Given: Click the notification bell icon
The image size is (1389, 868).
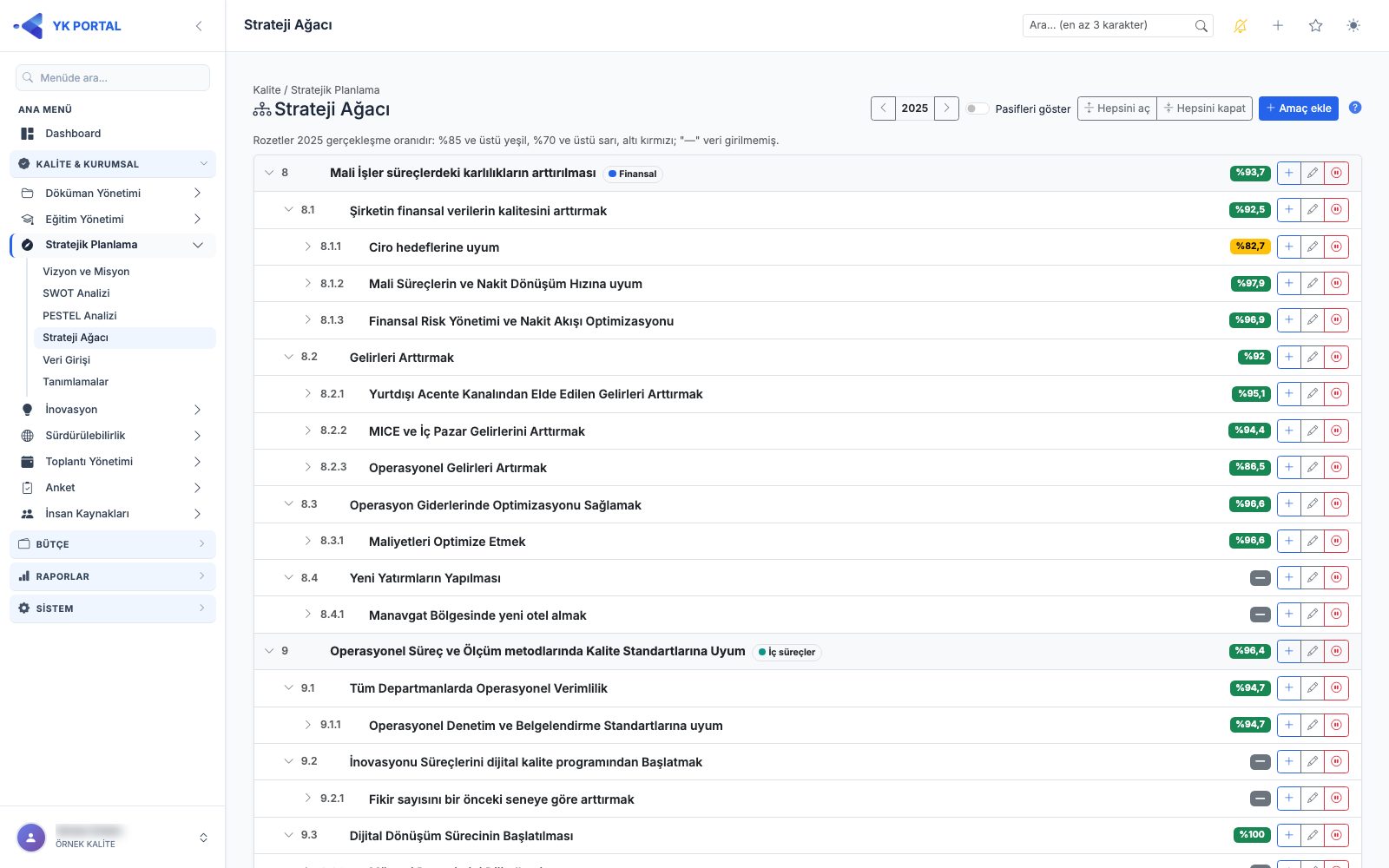Looking at the screenshot, I should tap(1241, 26).
